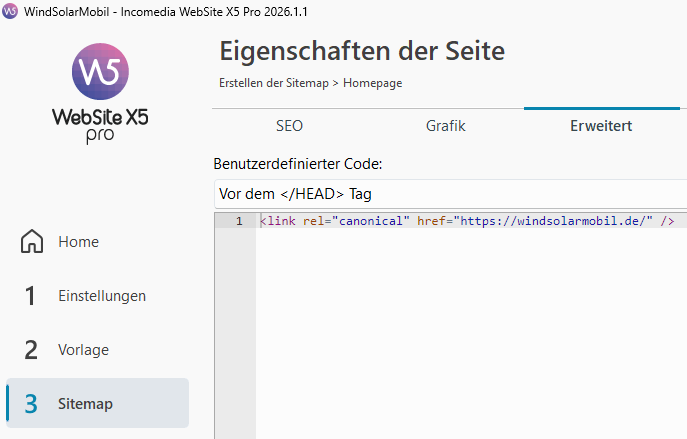Click the empty area of the code editor
This screenshot has height=439, width=687.
click(470, 330)
